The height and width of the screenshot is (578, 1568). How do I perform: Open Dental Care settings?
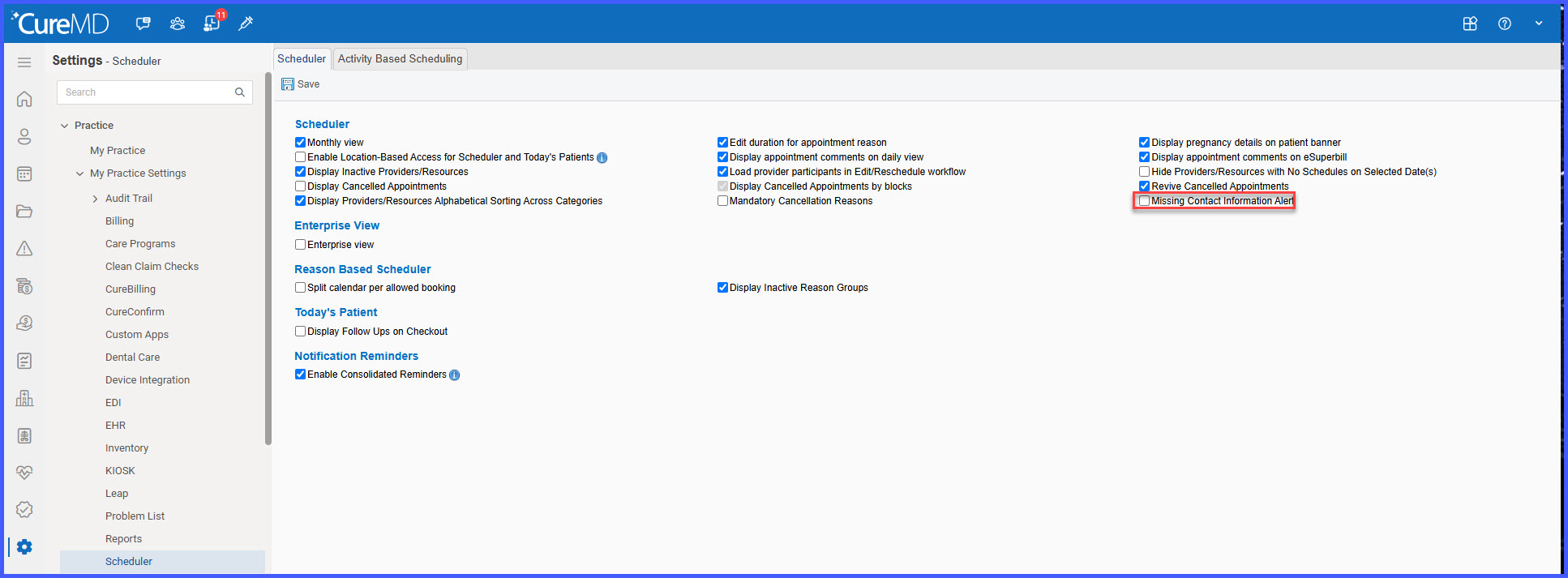(x=133, y=358)
